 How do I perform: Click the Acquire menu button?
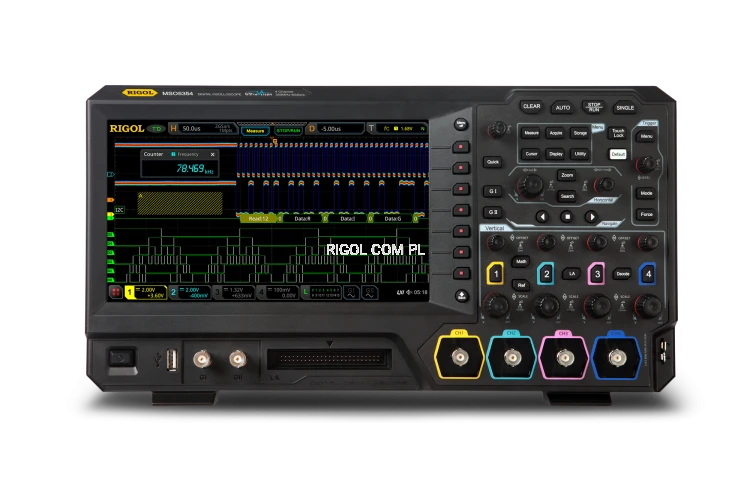(556, 133)
